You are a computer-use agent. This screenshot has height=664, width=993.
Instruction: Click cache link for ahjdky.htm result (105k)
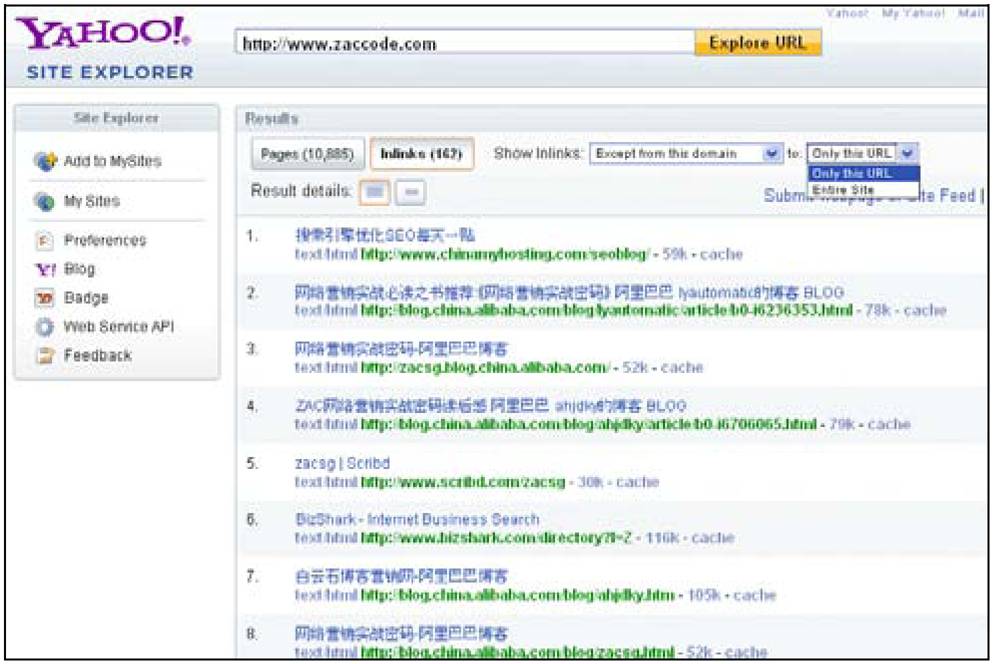755,596
